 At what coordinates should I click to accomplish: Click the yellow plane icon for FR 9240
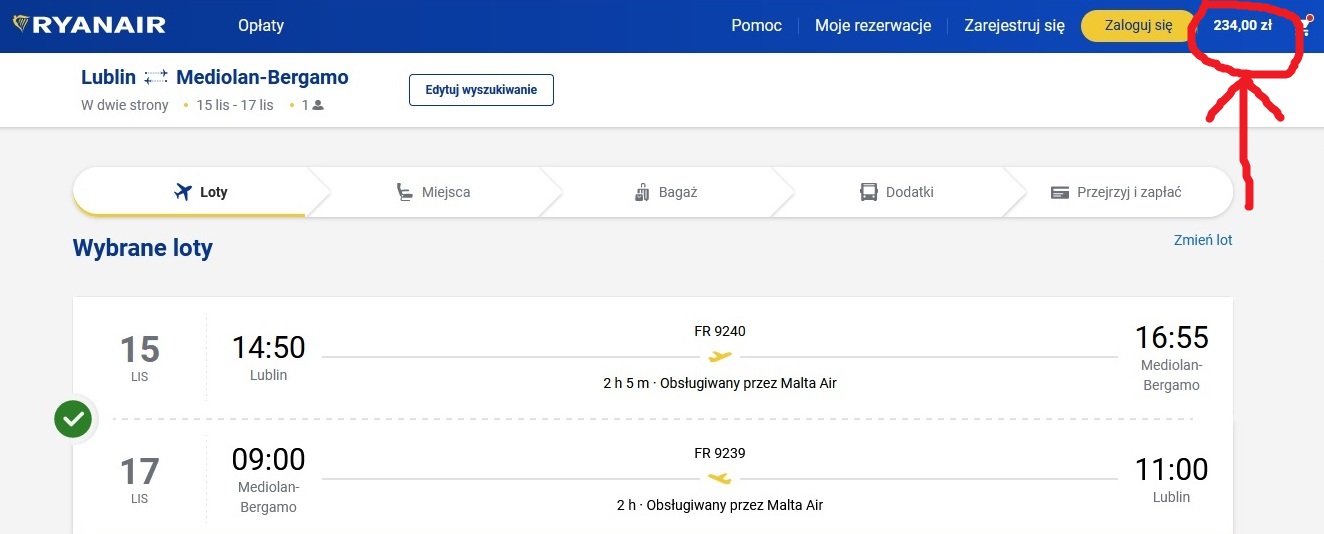(x=720, y=356)
